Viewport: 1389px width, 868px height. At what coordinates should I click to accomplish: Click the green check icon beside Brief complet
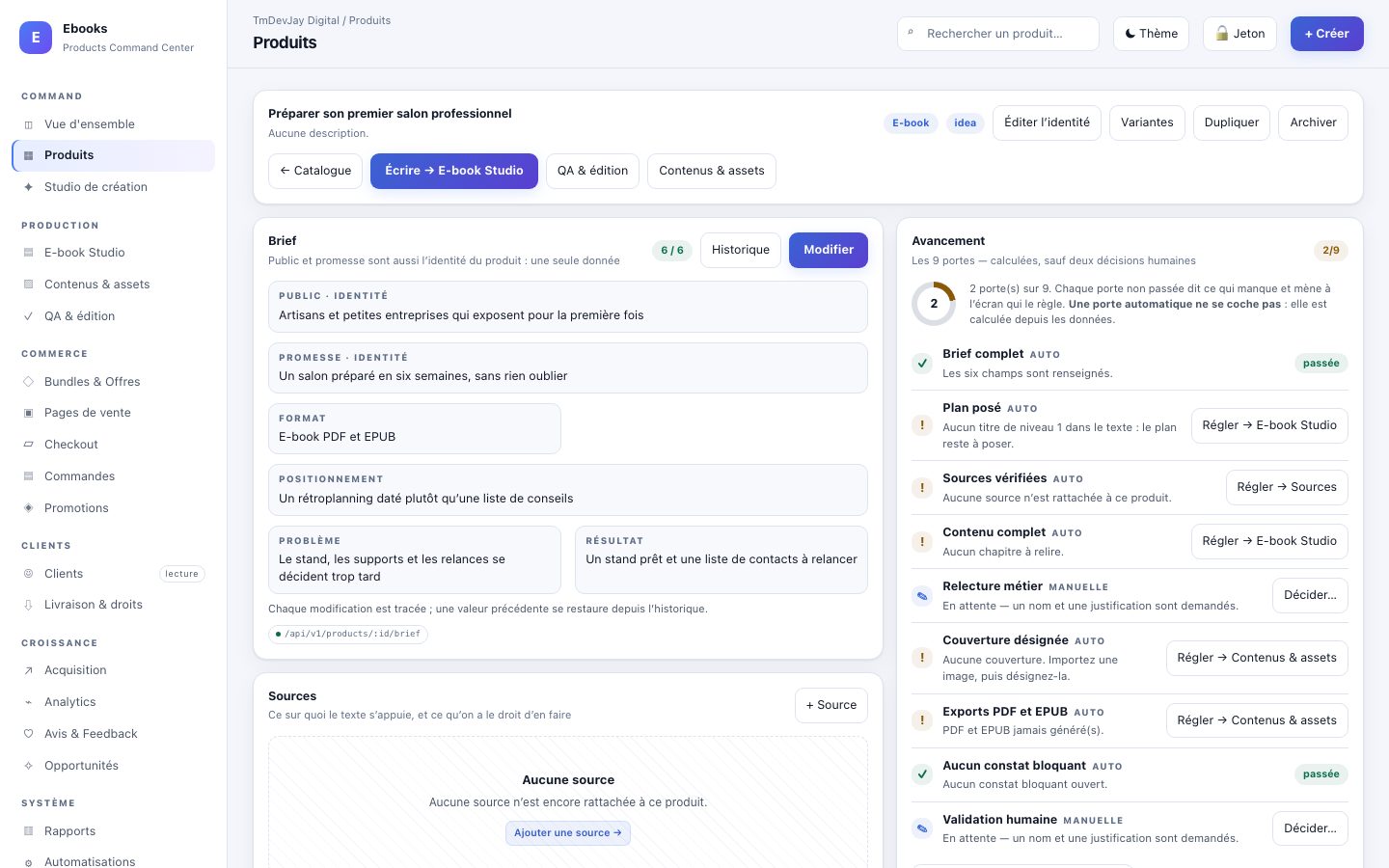(x=922, y=364)
